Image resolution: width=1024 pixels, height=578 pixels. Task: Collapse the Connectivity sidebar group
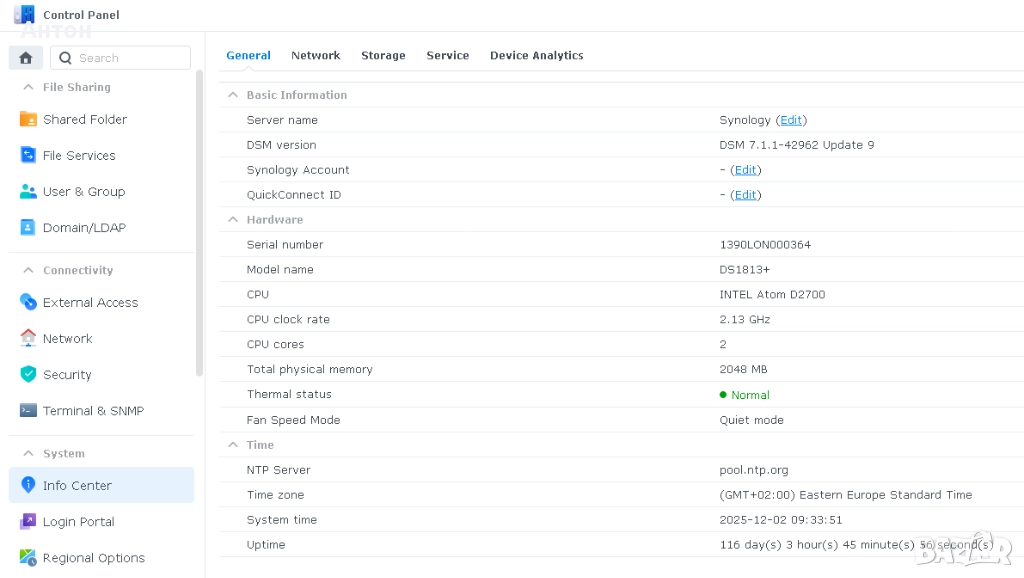[28, 270]
